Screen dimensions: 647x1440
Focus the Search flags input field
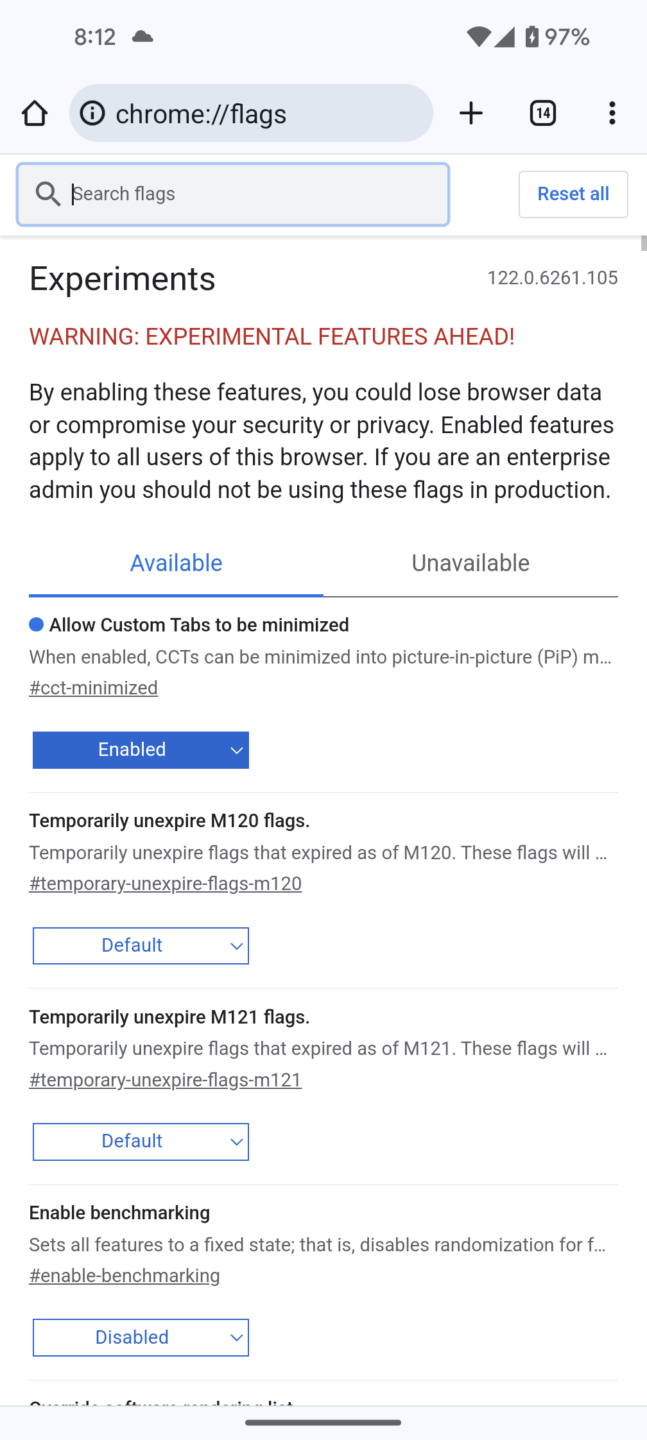[250, 194]
